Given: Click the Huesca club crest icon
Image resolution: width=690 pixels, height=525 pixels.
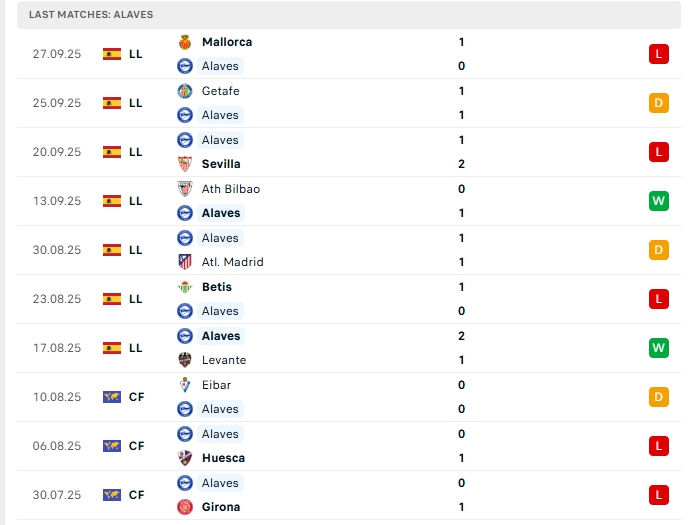Looking at the screenshot, I should click(184, 458).
